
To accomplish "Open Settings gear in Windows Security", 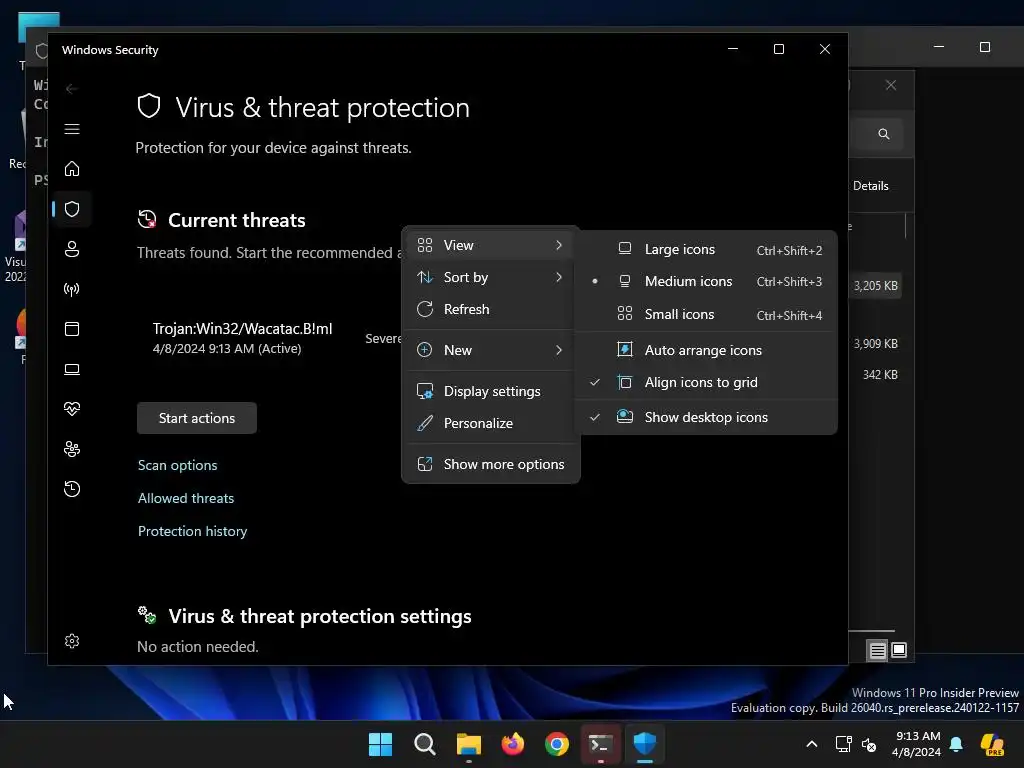I will [72, 641].
